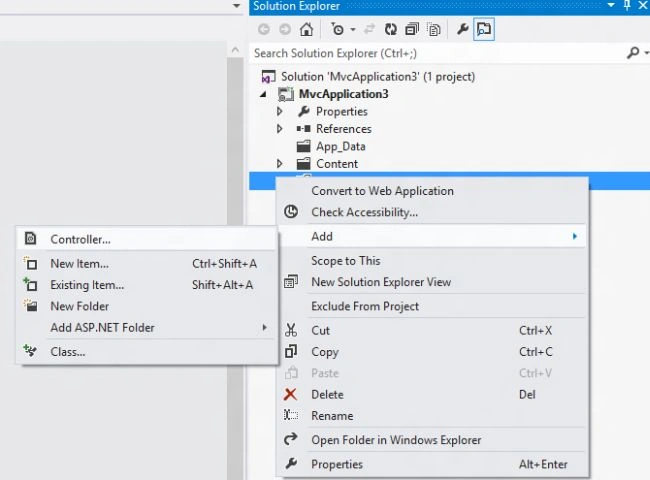
Task: Toggle the Preview Selected Items button
Action: [x=484, y=29]
